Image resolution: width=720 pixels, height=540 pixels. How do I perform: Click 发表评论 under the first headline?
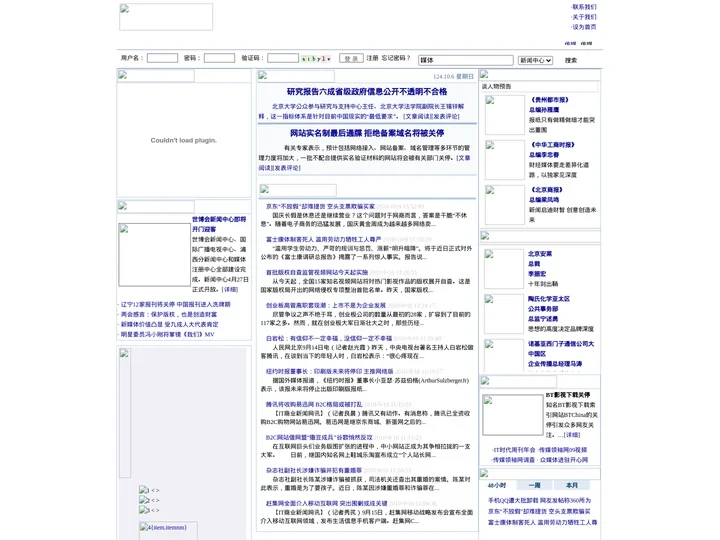coord(445,117)
